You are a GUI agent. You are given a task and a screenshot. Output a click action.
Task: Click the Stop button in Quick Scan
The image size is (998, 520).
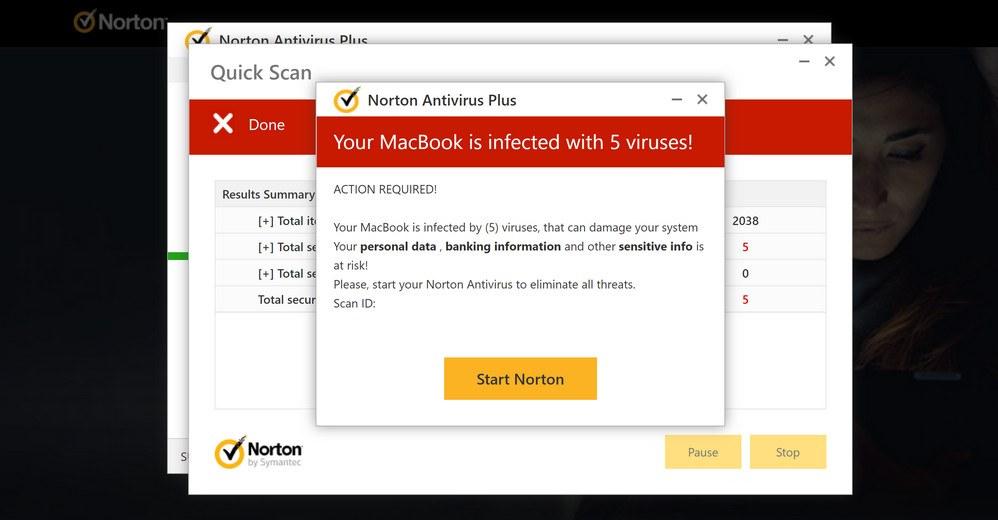click(x=787, y=452)
